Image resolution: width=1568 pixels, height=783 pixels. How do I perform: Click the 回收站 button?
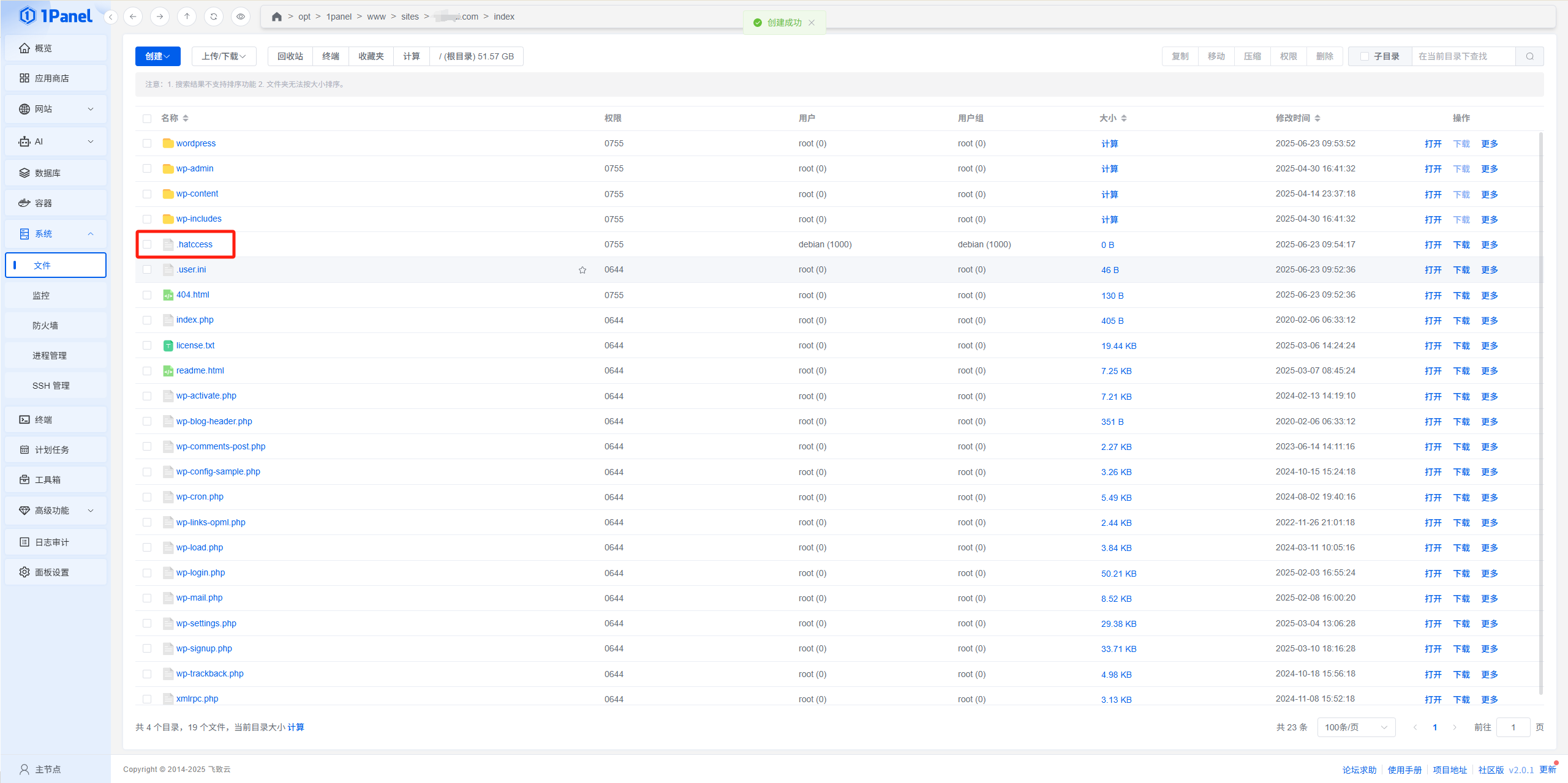pyautogui.click(x=290, y=56)
